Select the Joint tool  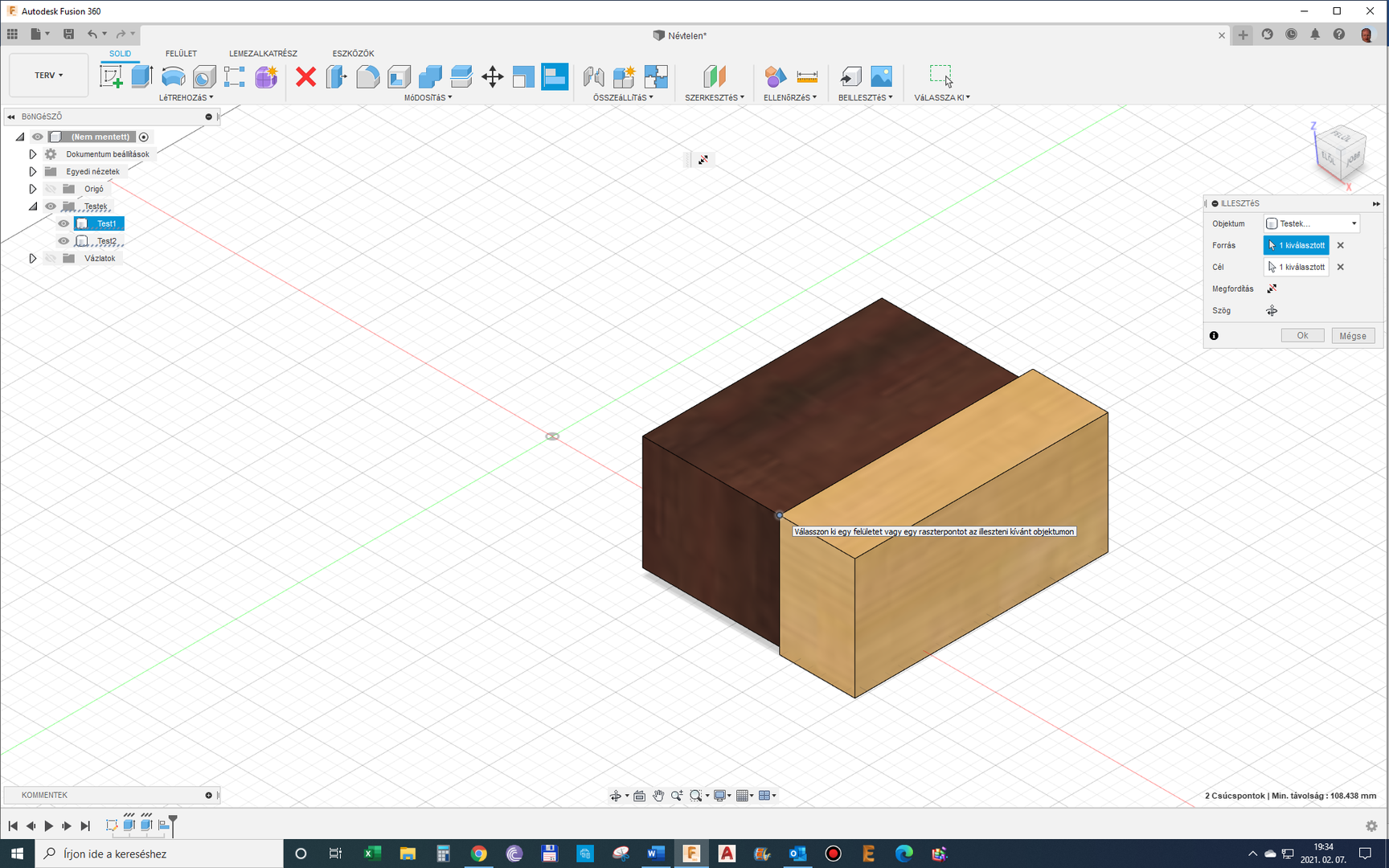coord(593,77)
